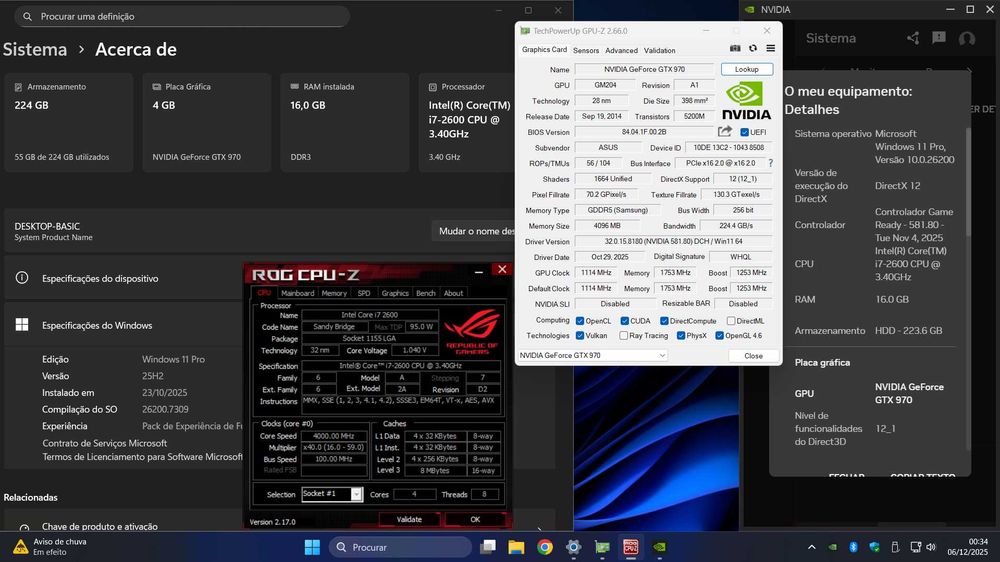Click the Bluetooth tray icon
This screenshot has width=1000, height=562.
tap(853, 547)
